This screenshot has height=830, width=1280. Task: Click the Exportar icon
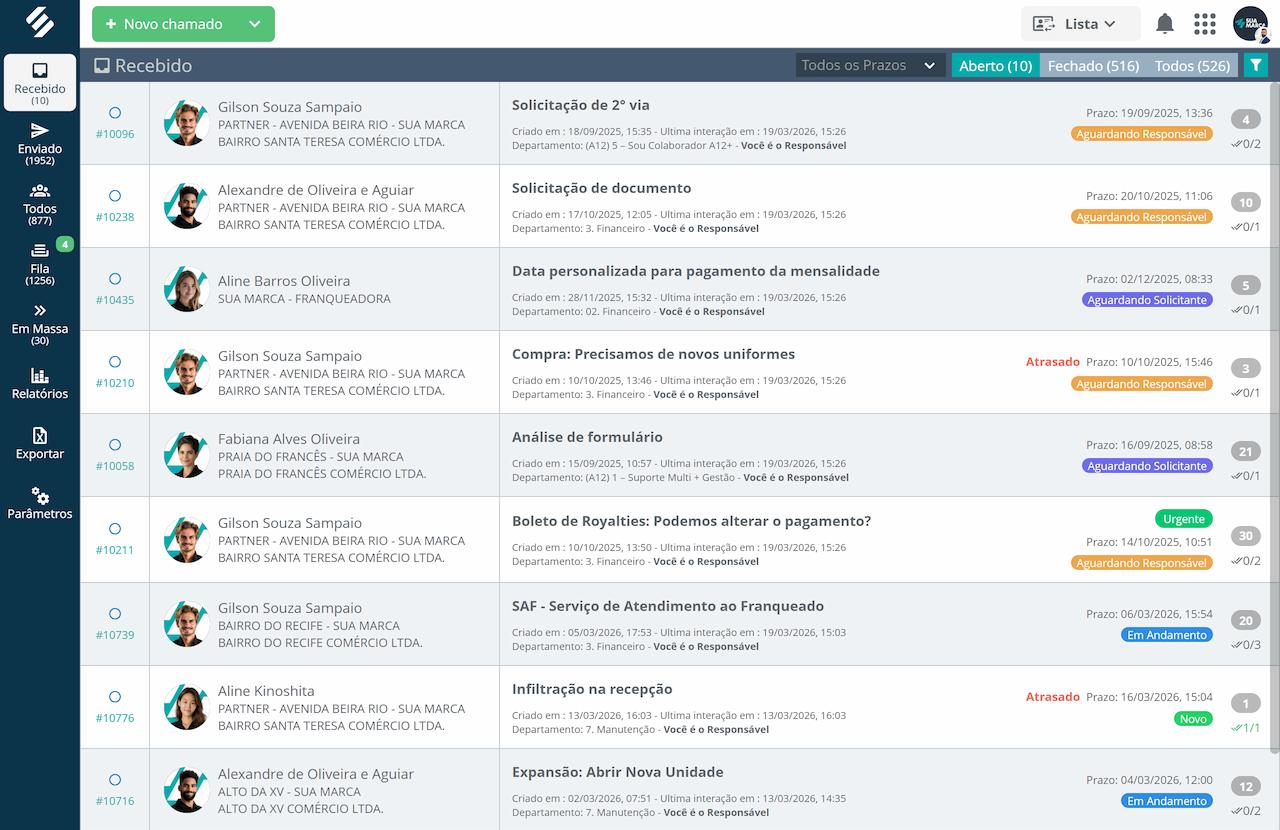(38, 440)
